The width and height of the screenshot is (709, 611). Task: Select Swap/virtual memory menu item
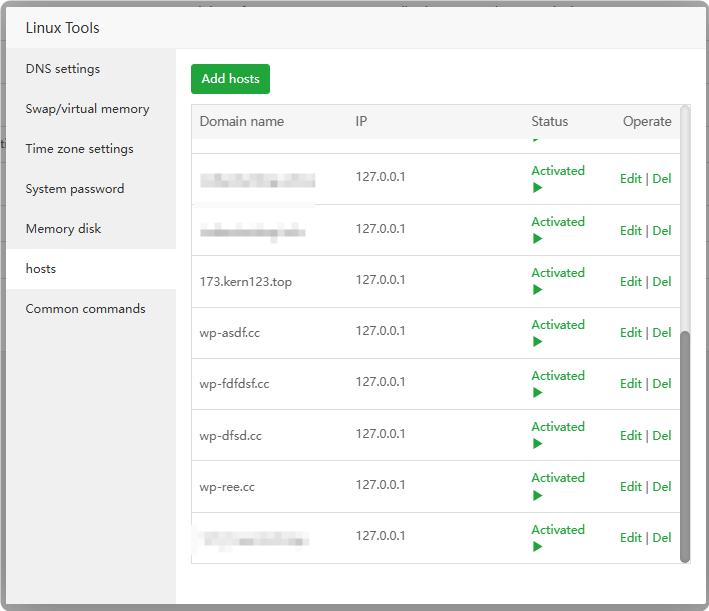coord(87,109)
